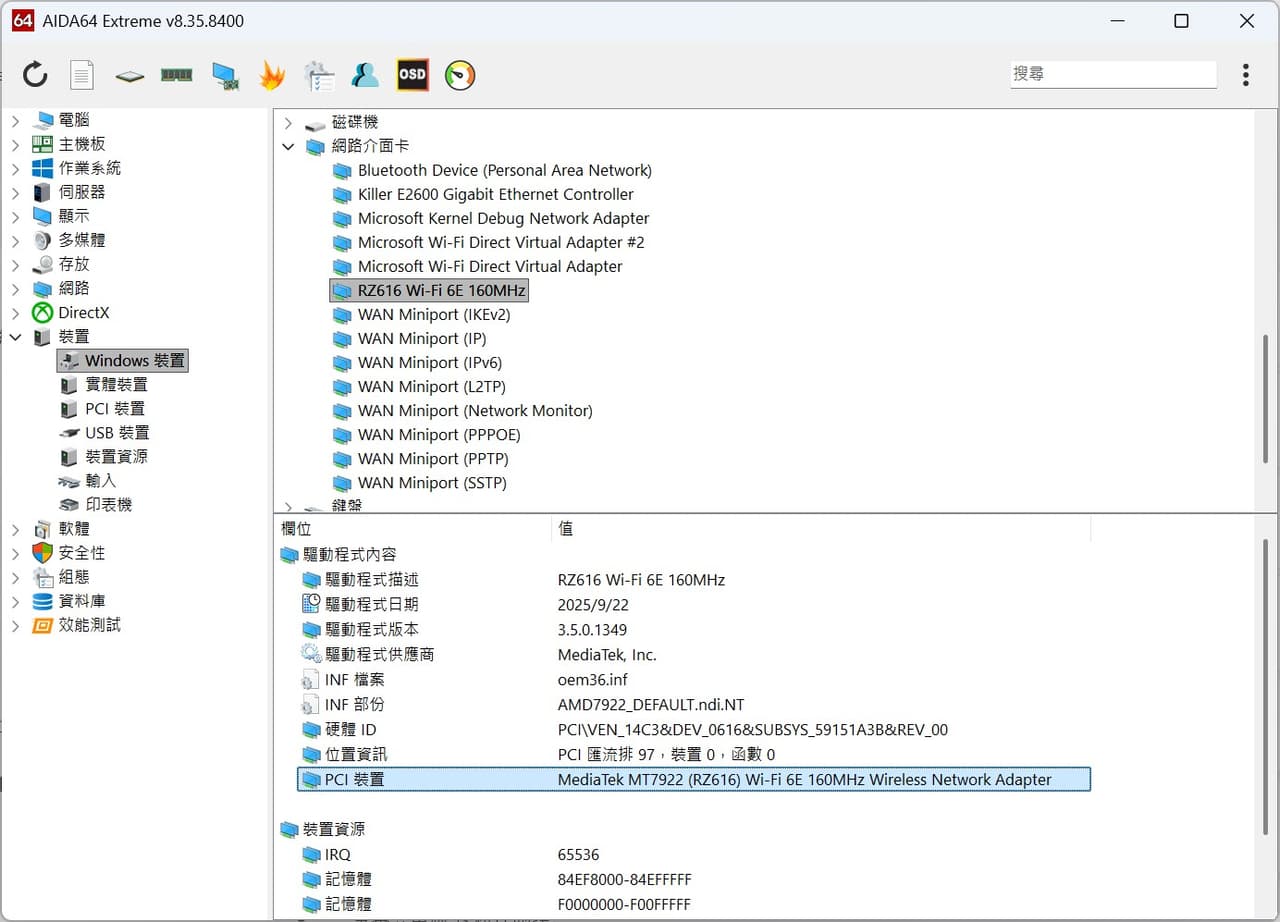Screen dimensions: 1280x922
Task: Select the 位置資訊 row
Action: point(694,754)
